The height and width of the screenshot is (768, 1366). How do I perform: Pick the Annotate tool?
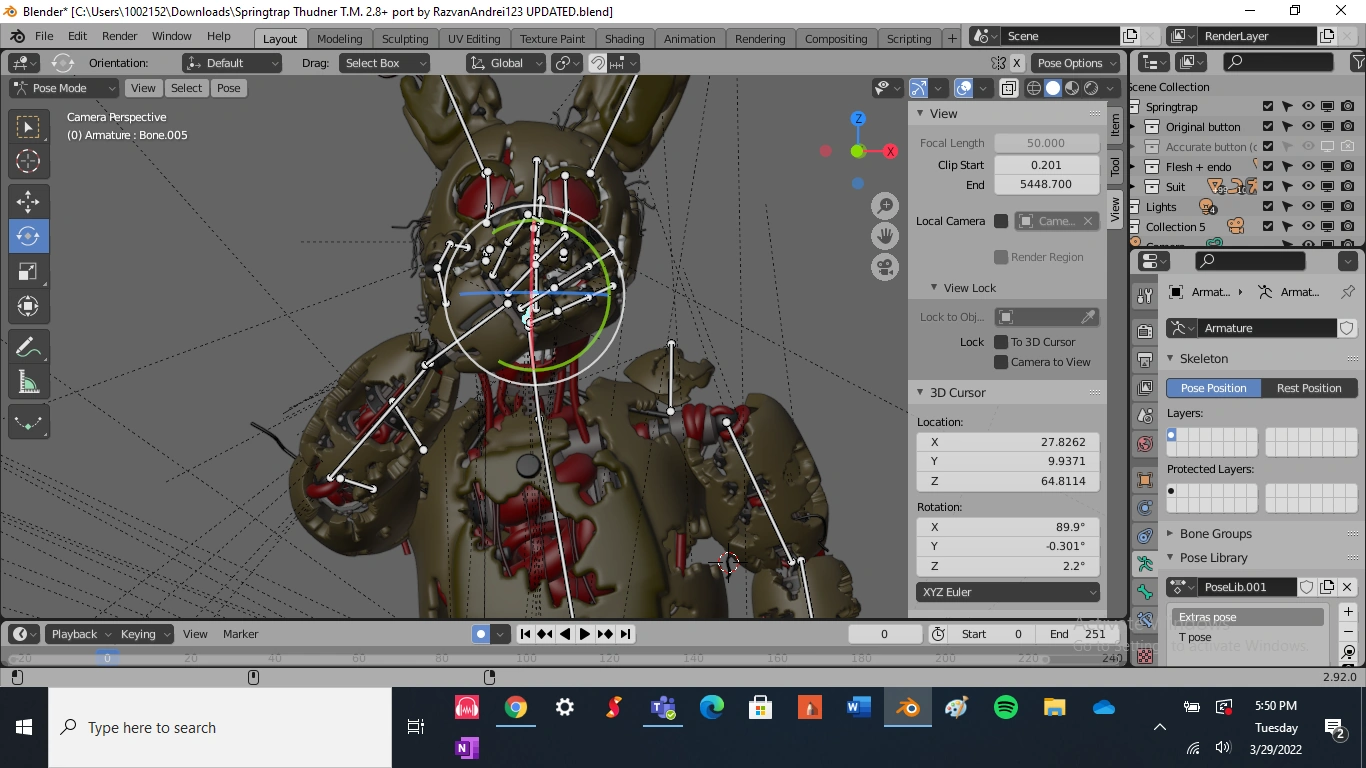pos(28,346)
